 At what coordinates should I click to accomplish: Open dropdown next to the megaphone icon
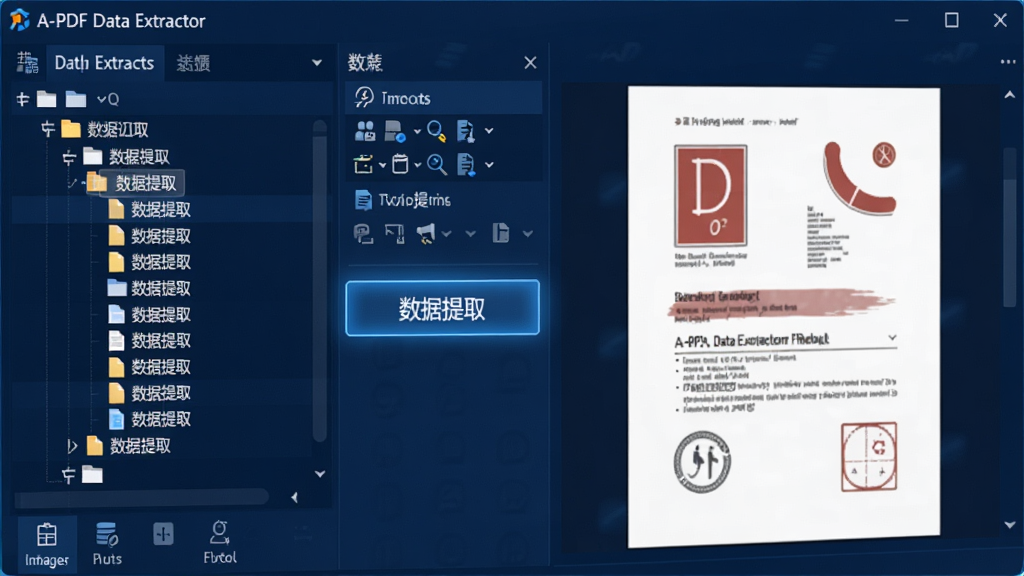pos(447,234)
